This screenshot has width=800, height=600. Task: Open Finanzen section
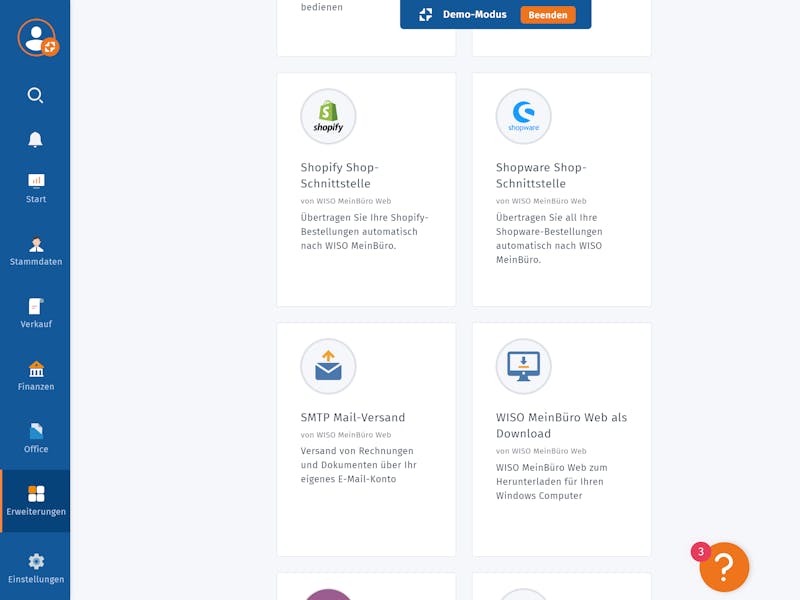36,376
